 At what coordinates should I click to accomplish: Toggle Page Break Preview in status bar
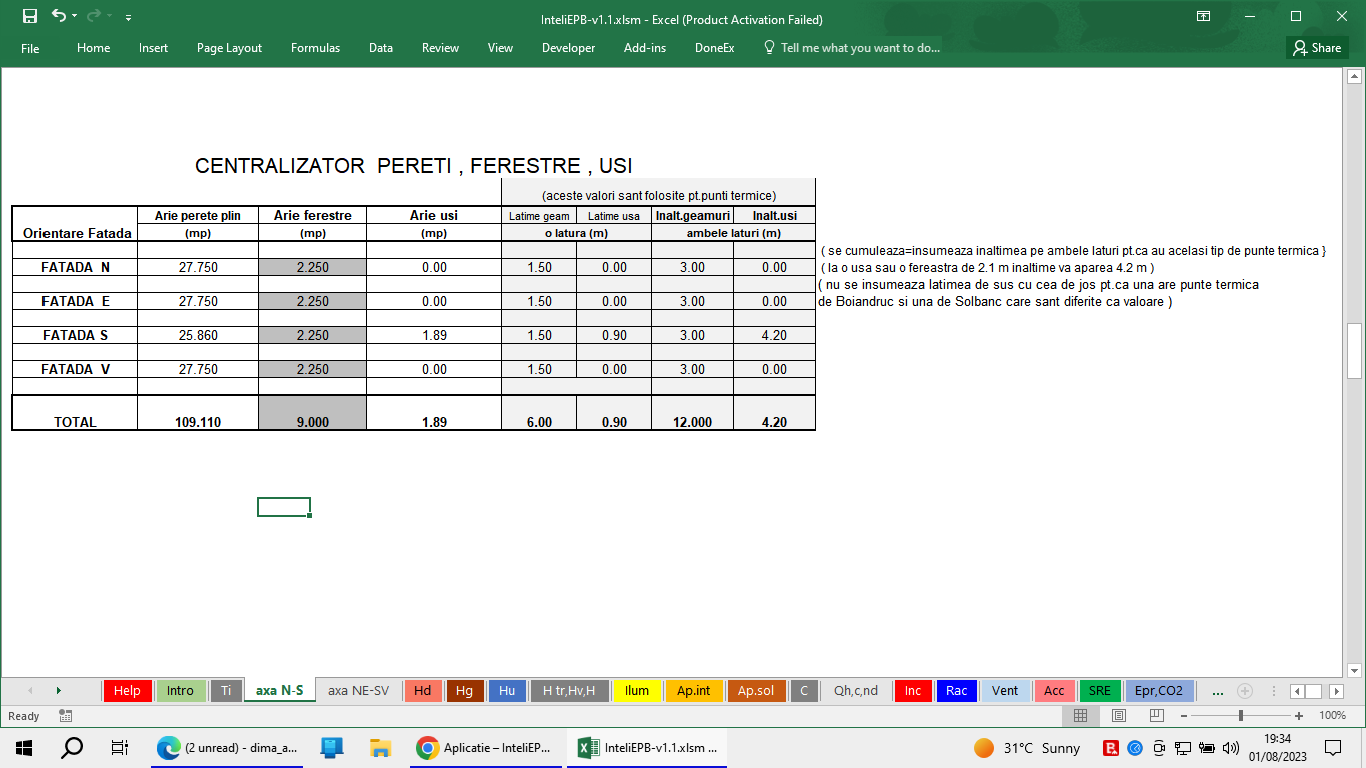coord(1155,715)
